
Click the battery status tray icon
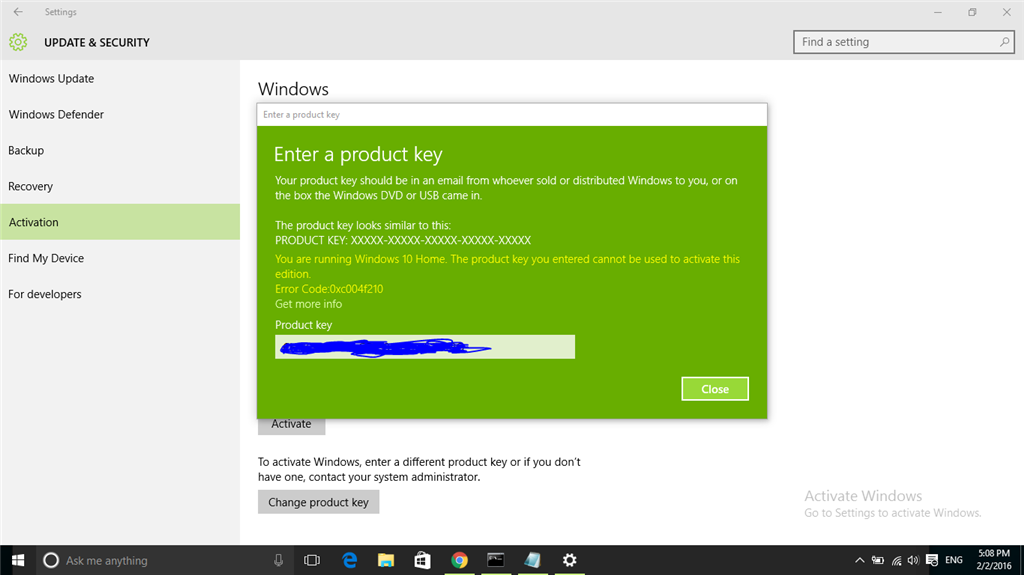click(878, 560)
